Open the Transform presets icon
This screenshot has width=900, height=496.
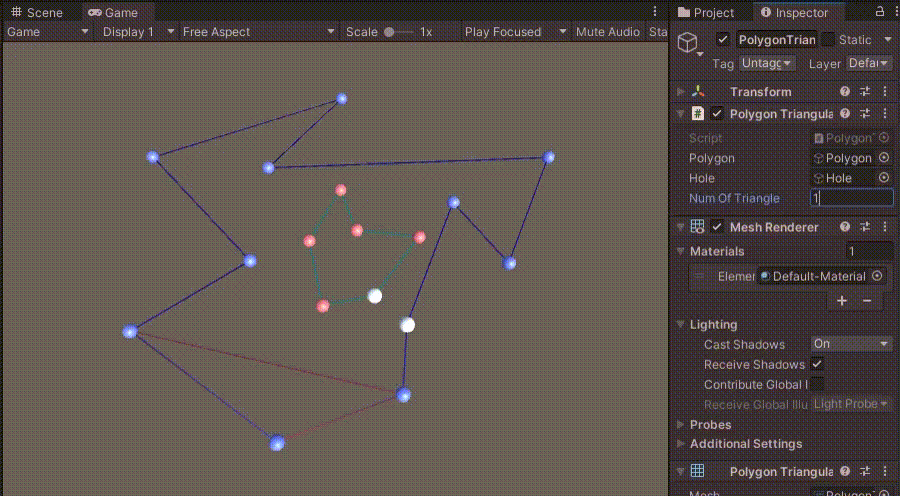pos(865,91)
